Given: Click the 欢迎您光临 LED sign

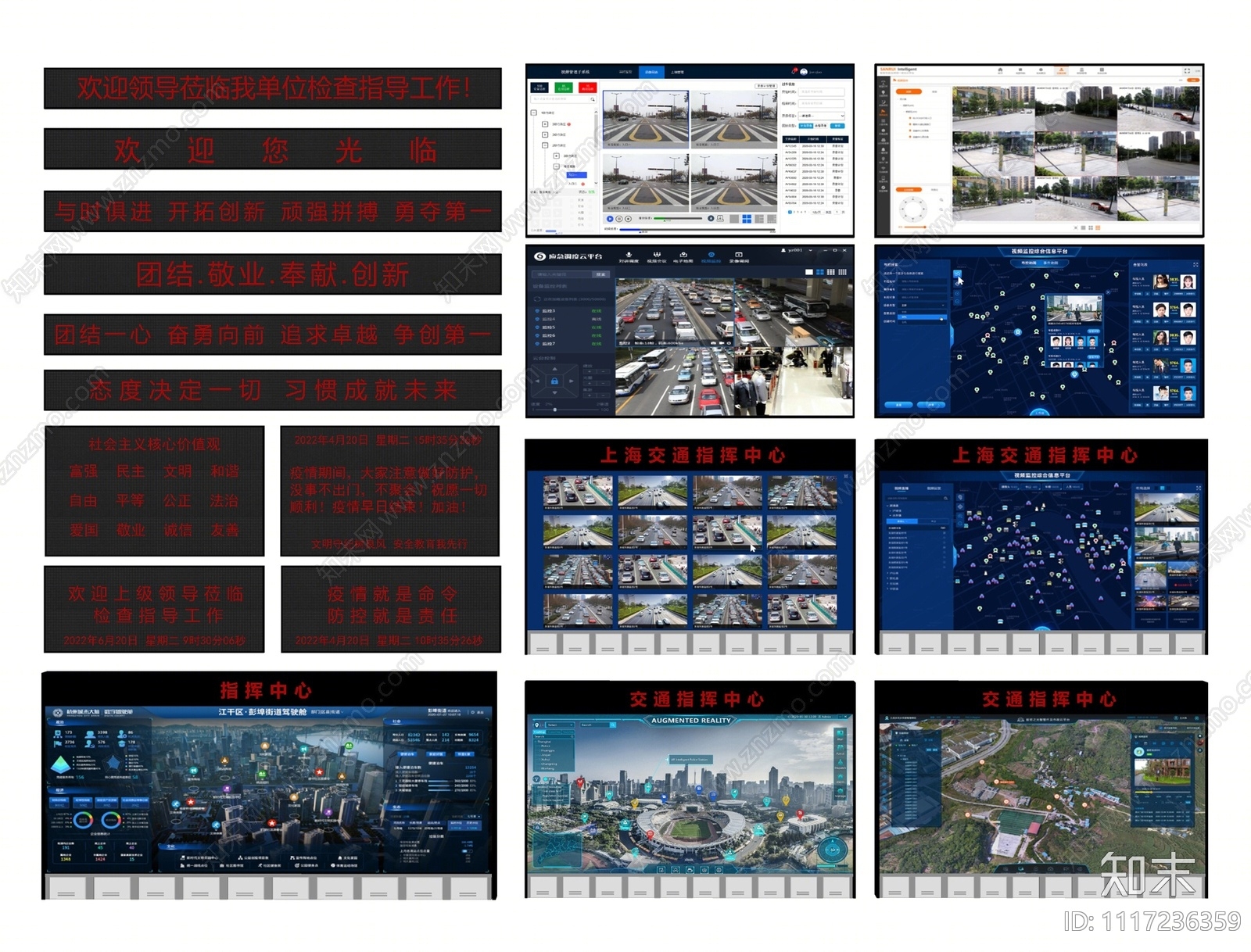Looking at the screenshot, I should point(273,149).
